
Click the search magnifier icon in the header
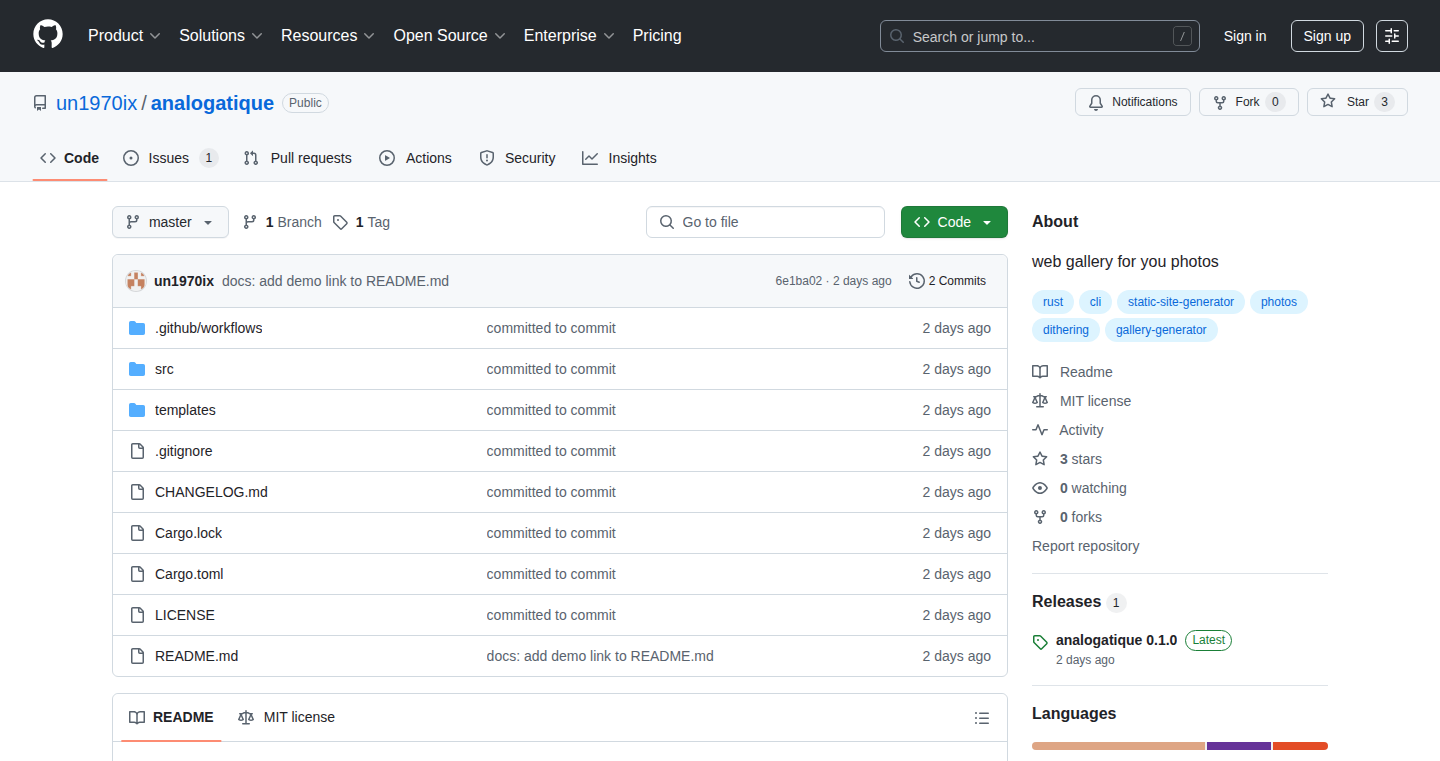pyautogui.click(x=897, y=36)
